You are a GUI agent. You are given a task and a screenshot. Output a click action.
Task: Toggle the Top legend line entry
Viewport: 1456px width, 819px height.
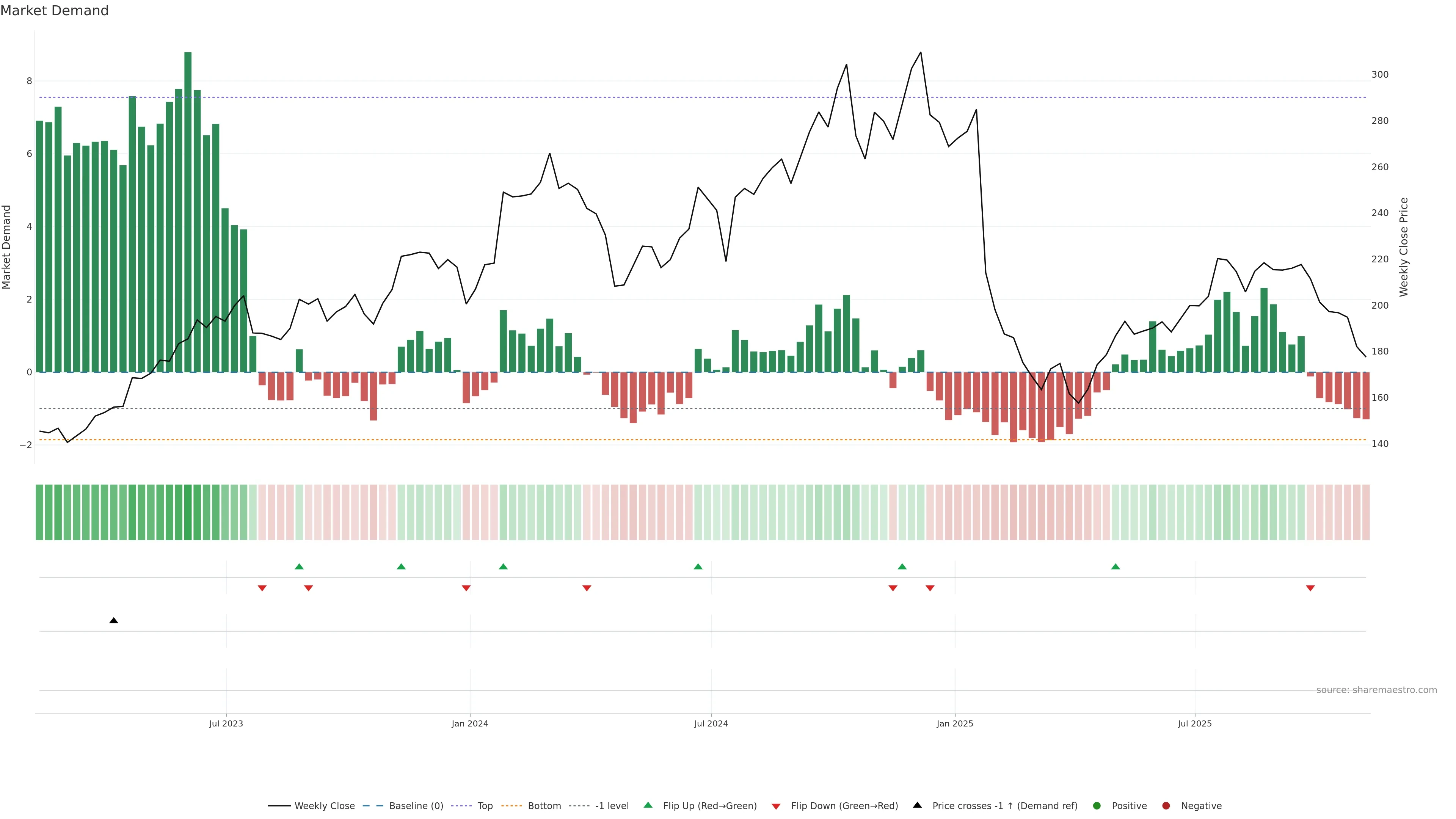[x=485, y=805]
